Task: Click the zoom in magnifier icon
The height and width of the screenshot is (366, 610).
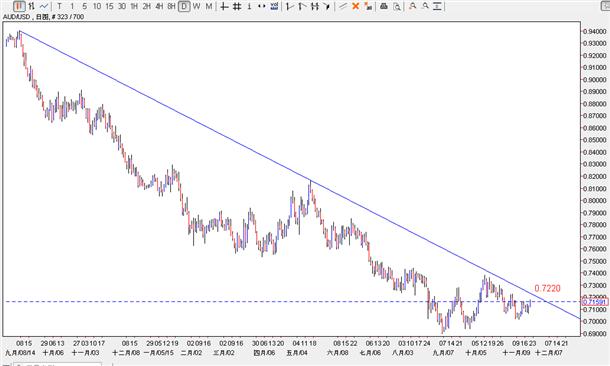Action: (413, 6)
